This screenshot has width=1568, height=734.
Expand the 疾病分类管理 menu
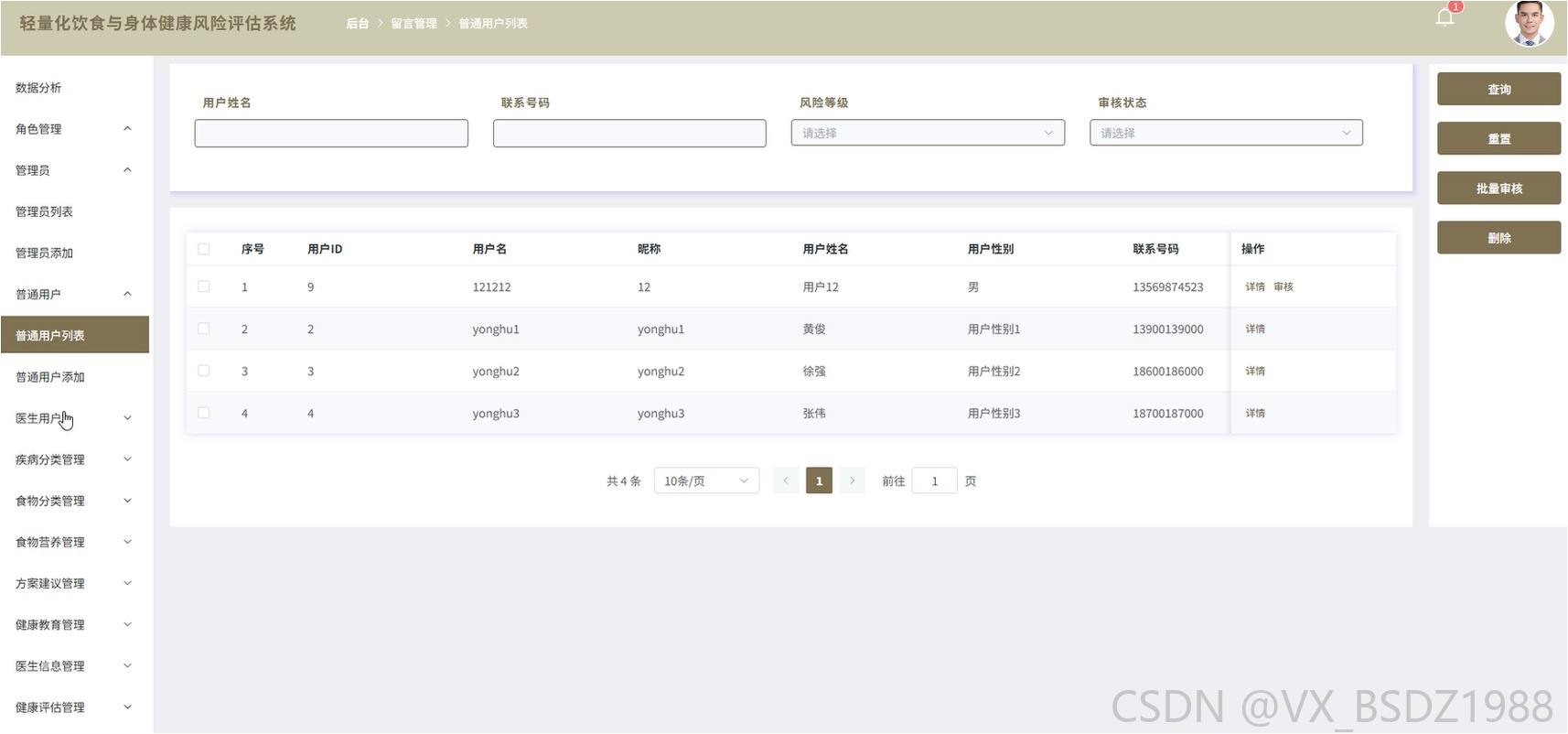click(x=74, y=459)
